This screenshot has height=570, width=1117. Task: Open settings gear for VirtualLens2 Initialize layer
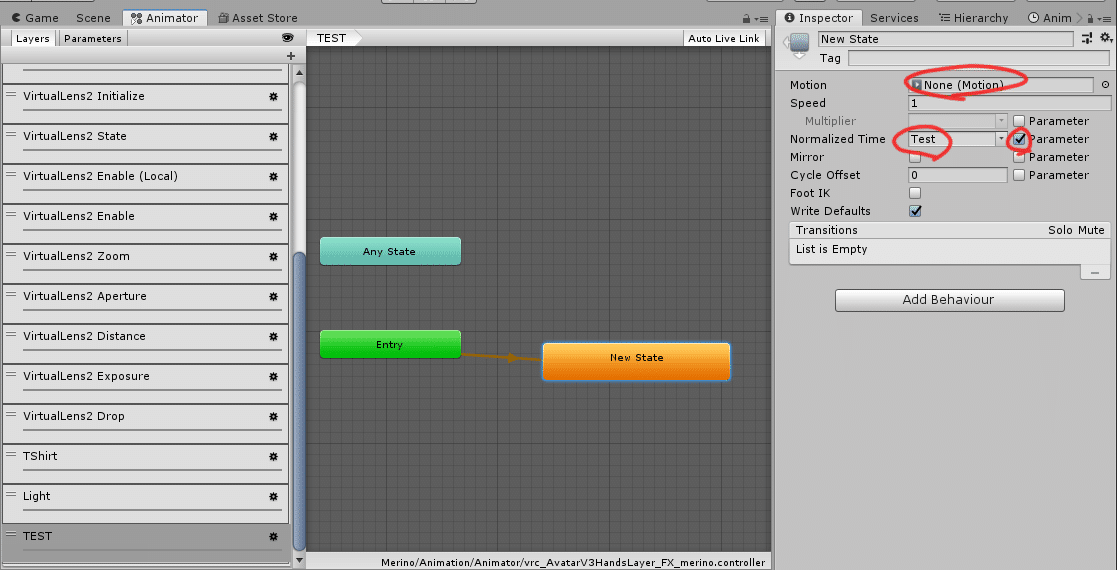pos(273,96)
